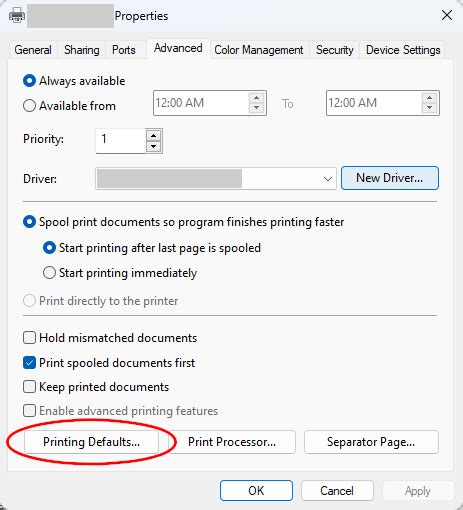The width and height of the screenshot is (463, 510).
Task: Open the Color Management tab
Action: click(x=259, y=50)
